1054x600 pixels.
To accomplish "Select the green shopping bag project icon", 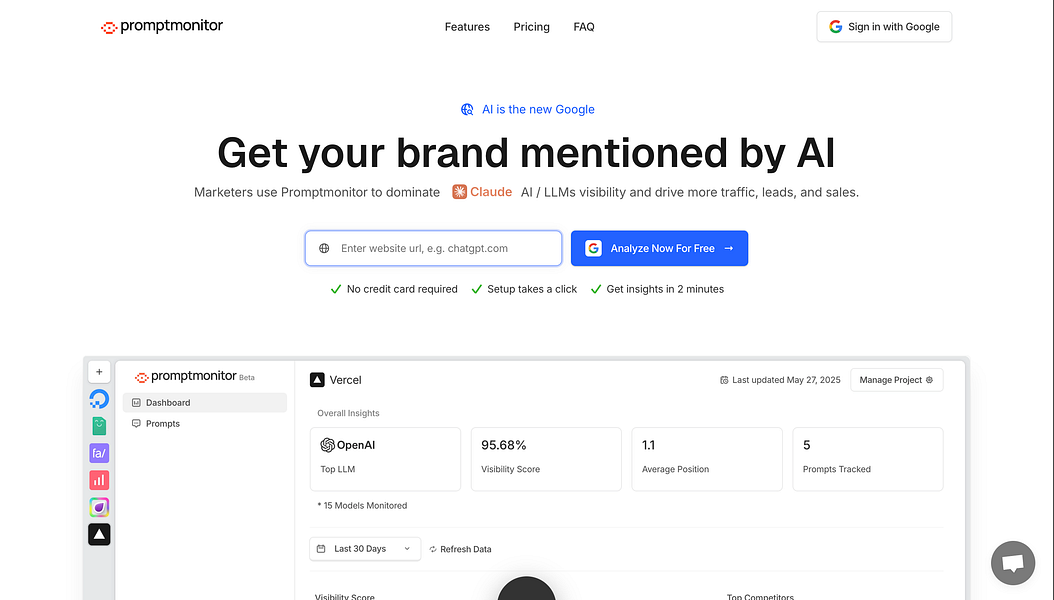I will click(99, 426).
